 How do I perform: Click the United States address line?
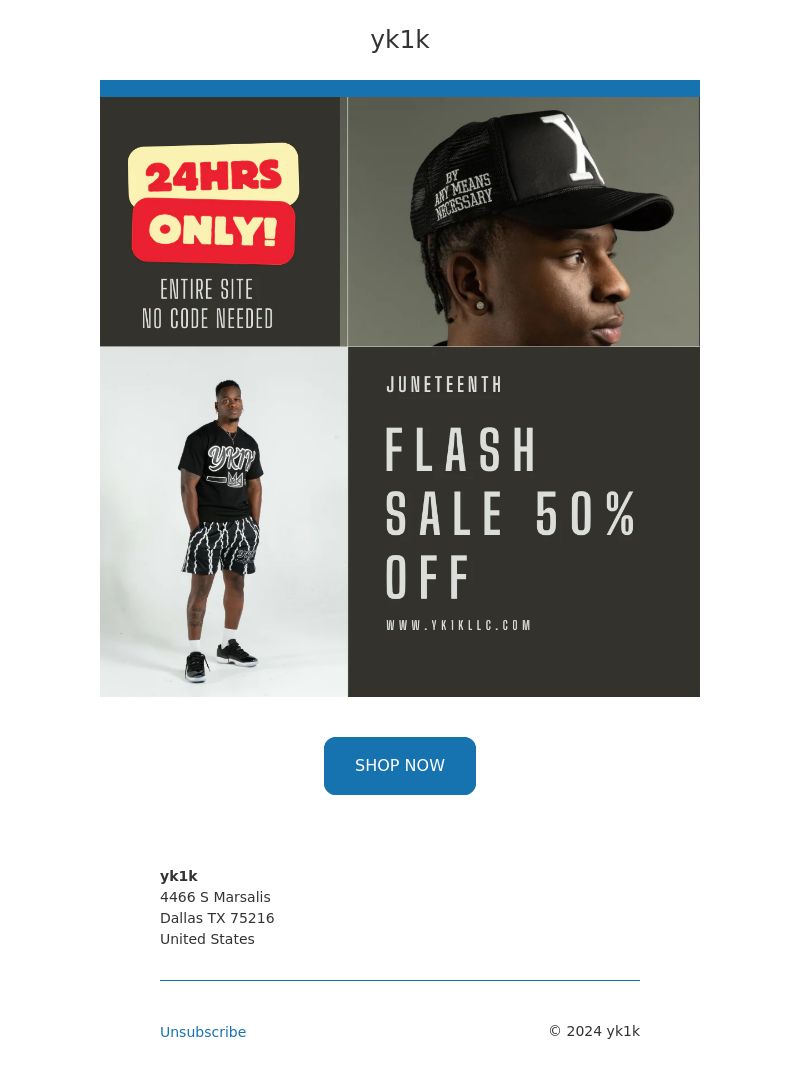[x=208, y=939]
